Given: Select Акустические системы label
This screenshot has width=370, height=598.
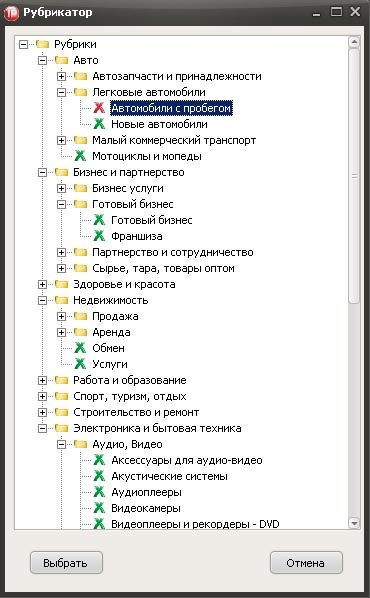Looking at the screenshot, I should (x=169, y=476).
